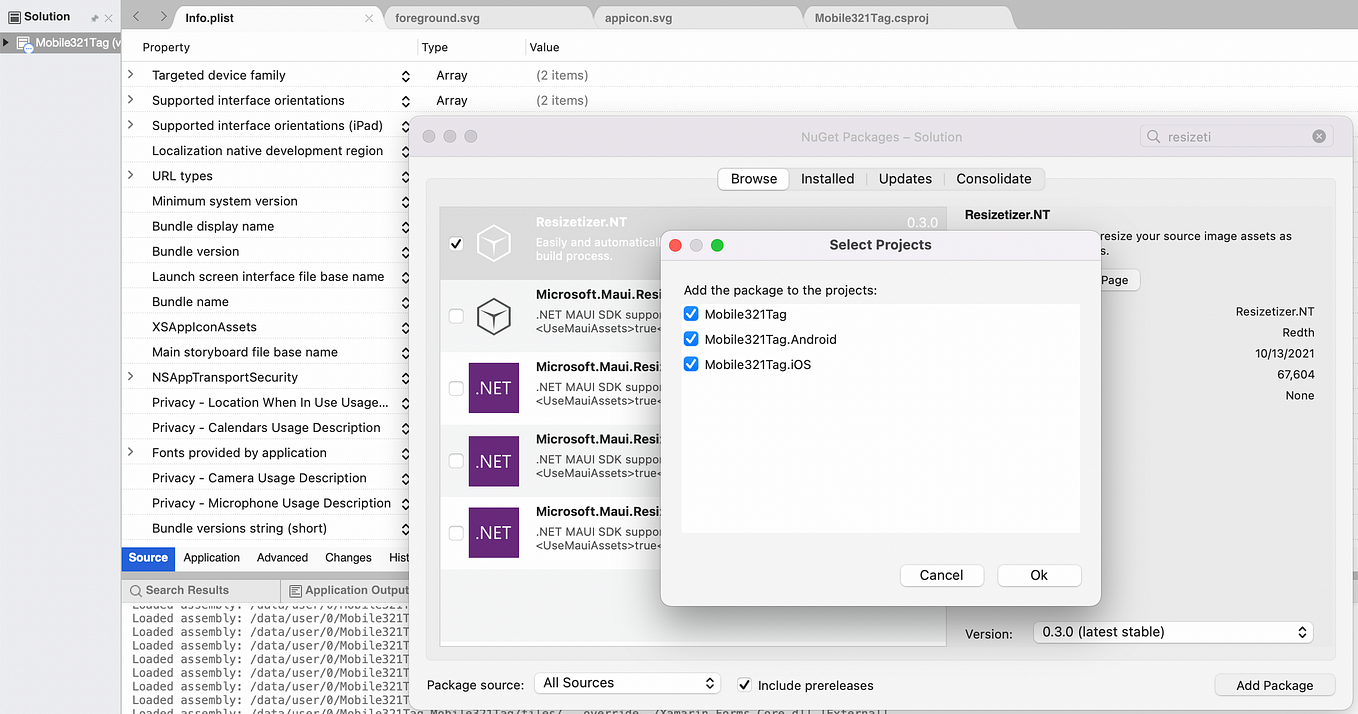Click the second unchecked cube package icon
Viewport: 1358px width, 714px height.
(494, 316)
